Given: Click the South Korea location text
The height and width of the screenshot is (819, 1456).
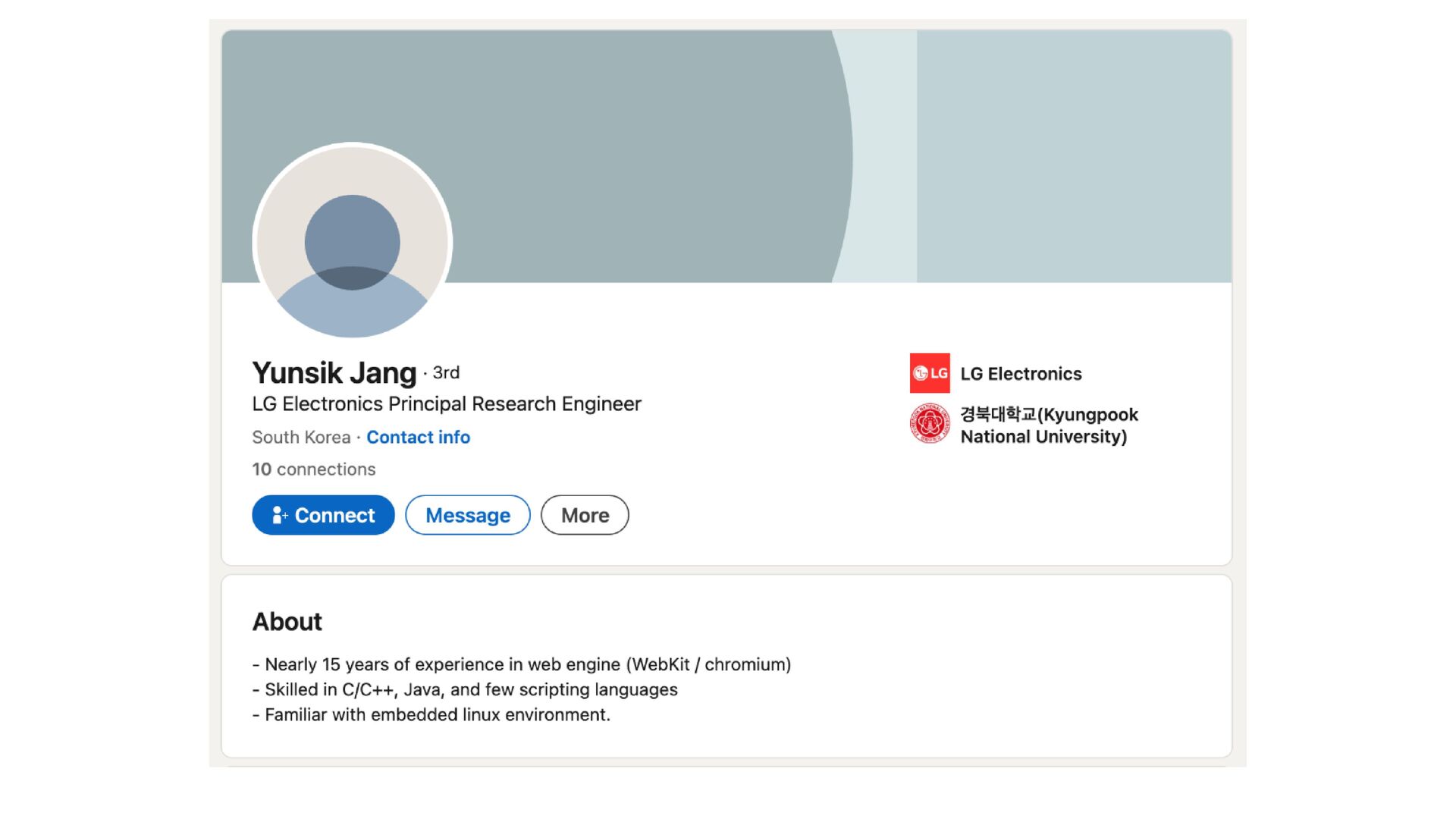Looking at the screenshot, I should [301, 438].
